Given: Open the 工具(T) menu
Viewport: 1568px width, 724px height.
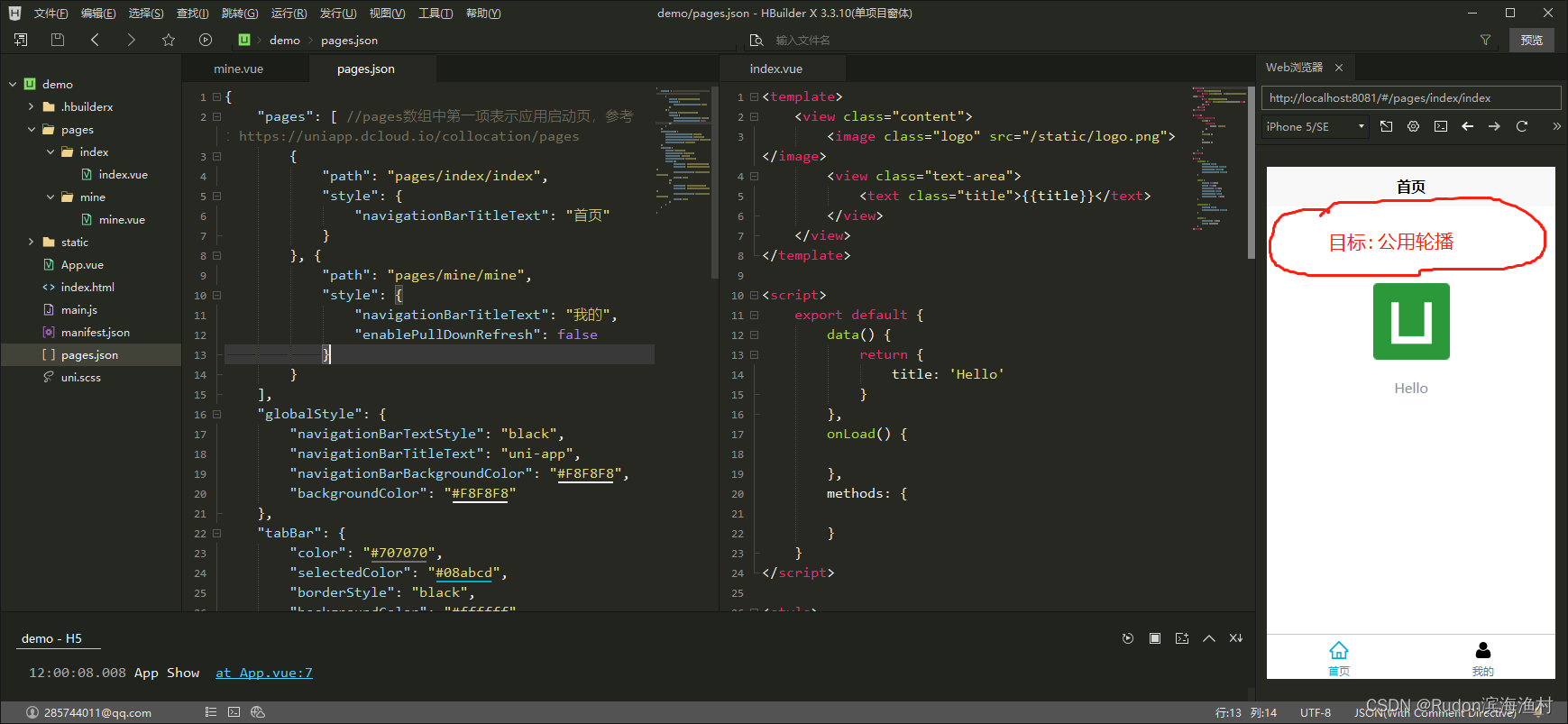Looking at the screenshot, I should (436, 13).
